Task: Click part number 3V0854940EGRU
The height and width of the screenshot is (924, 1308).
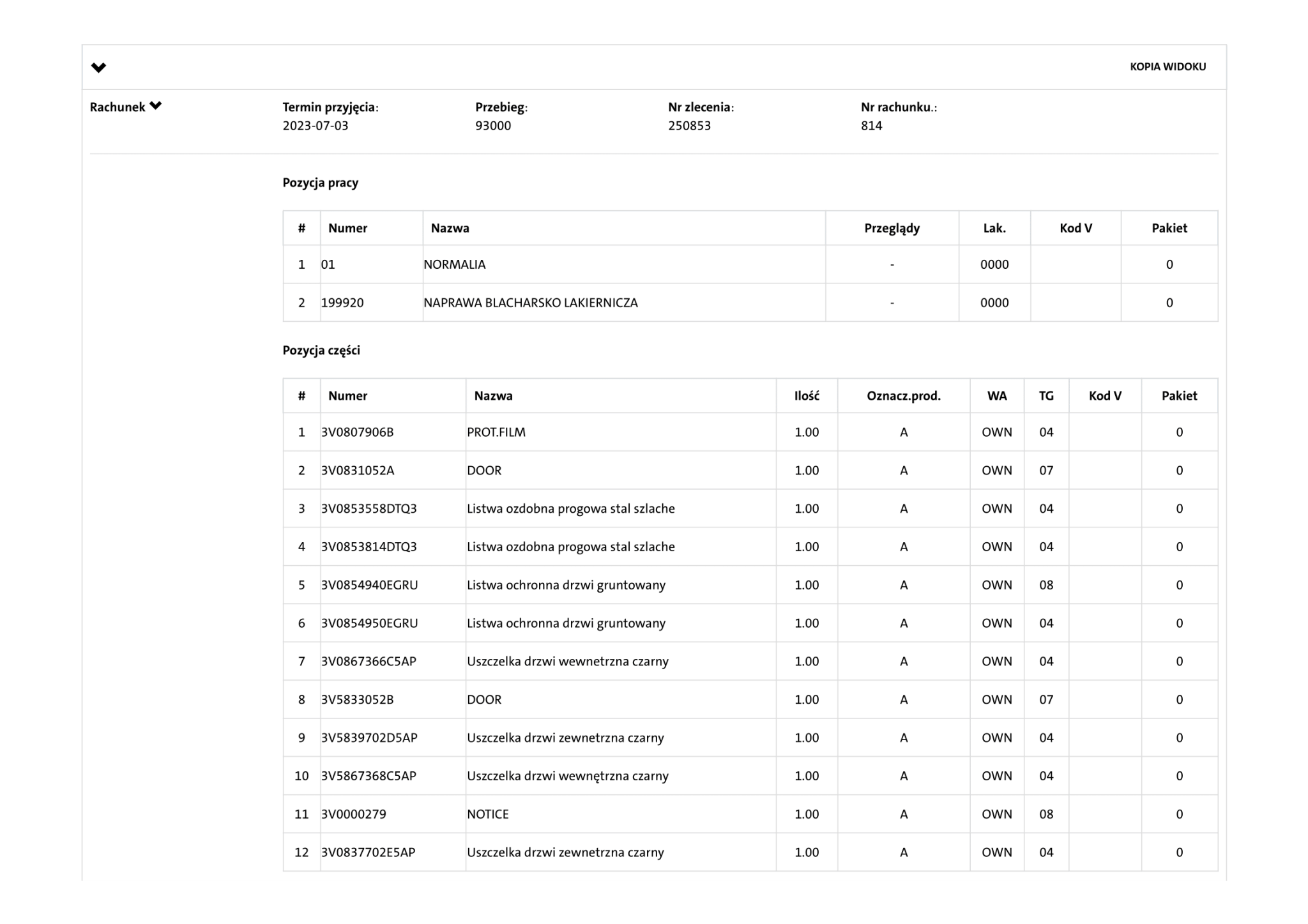Action: [x=369, y=585]
